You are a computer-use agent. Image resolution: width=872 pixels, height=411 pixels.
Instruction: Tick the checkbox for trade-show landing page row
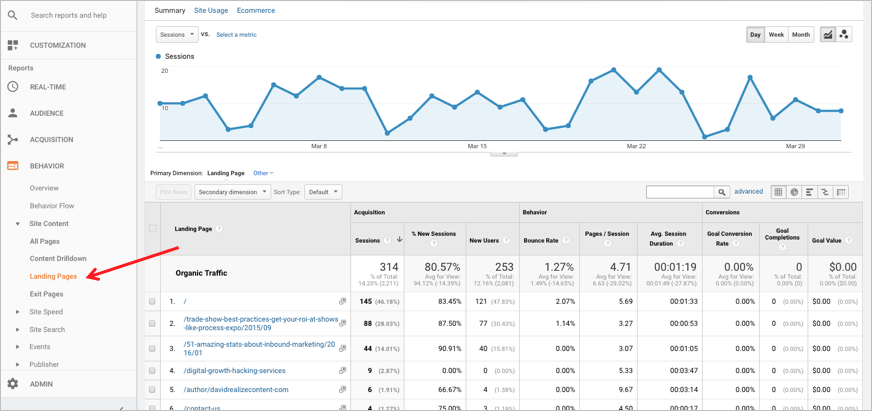[x=153, y=324]
